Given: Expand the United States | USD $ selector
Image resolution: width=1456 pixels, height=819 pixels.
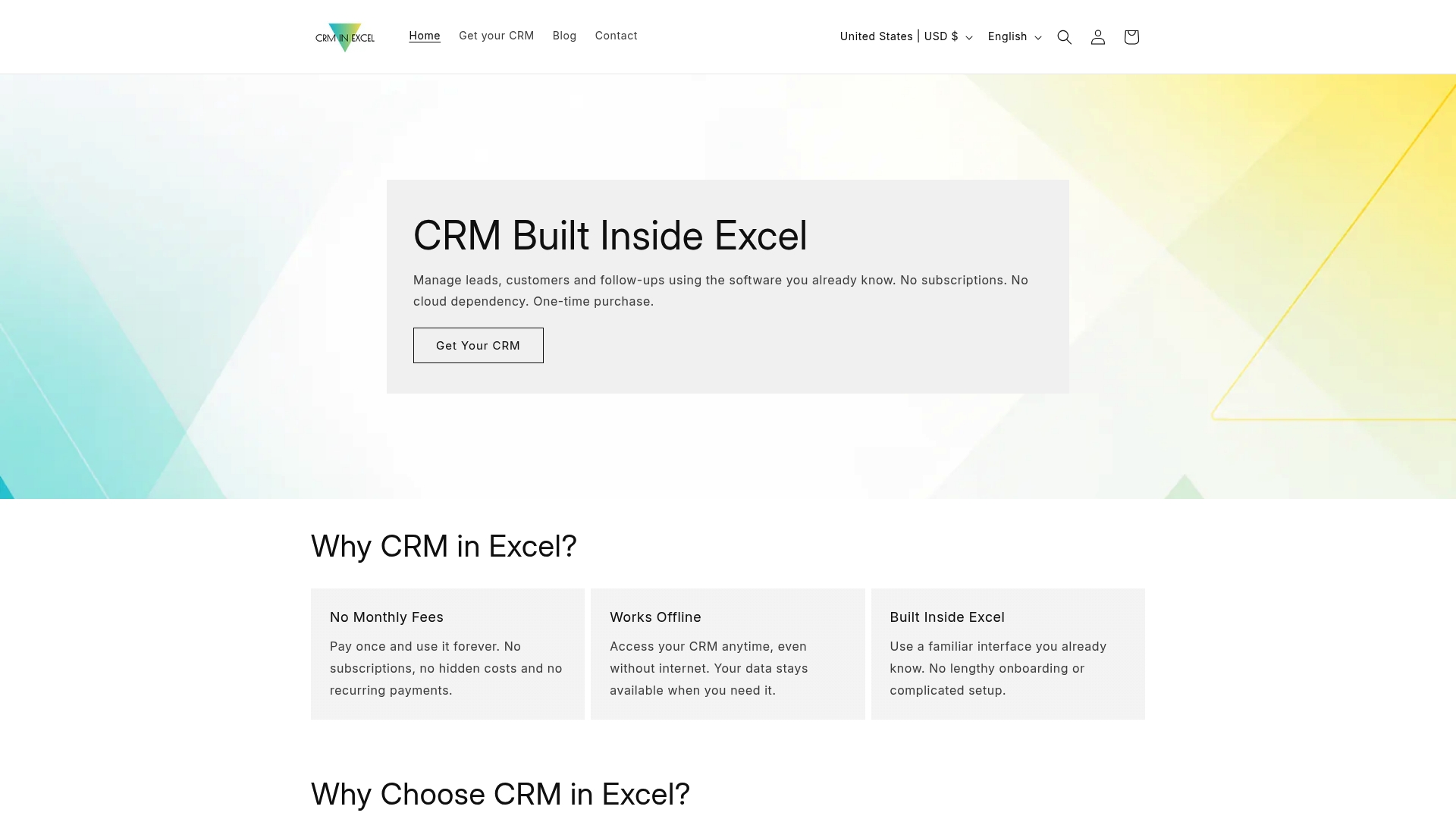Looking at the screenshot, I should (x=905, y=36).
